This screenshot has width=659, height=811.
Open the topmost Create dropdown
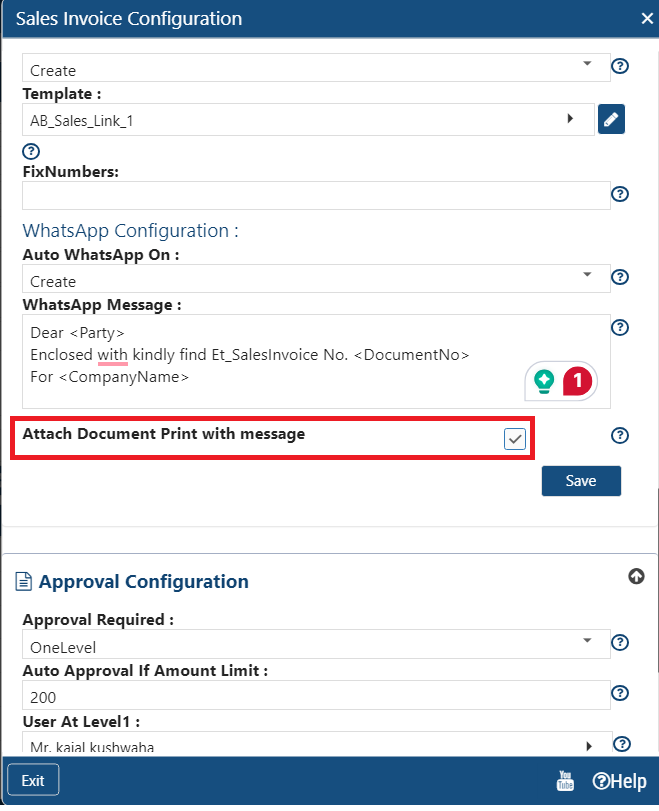point(316,67)
